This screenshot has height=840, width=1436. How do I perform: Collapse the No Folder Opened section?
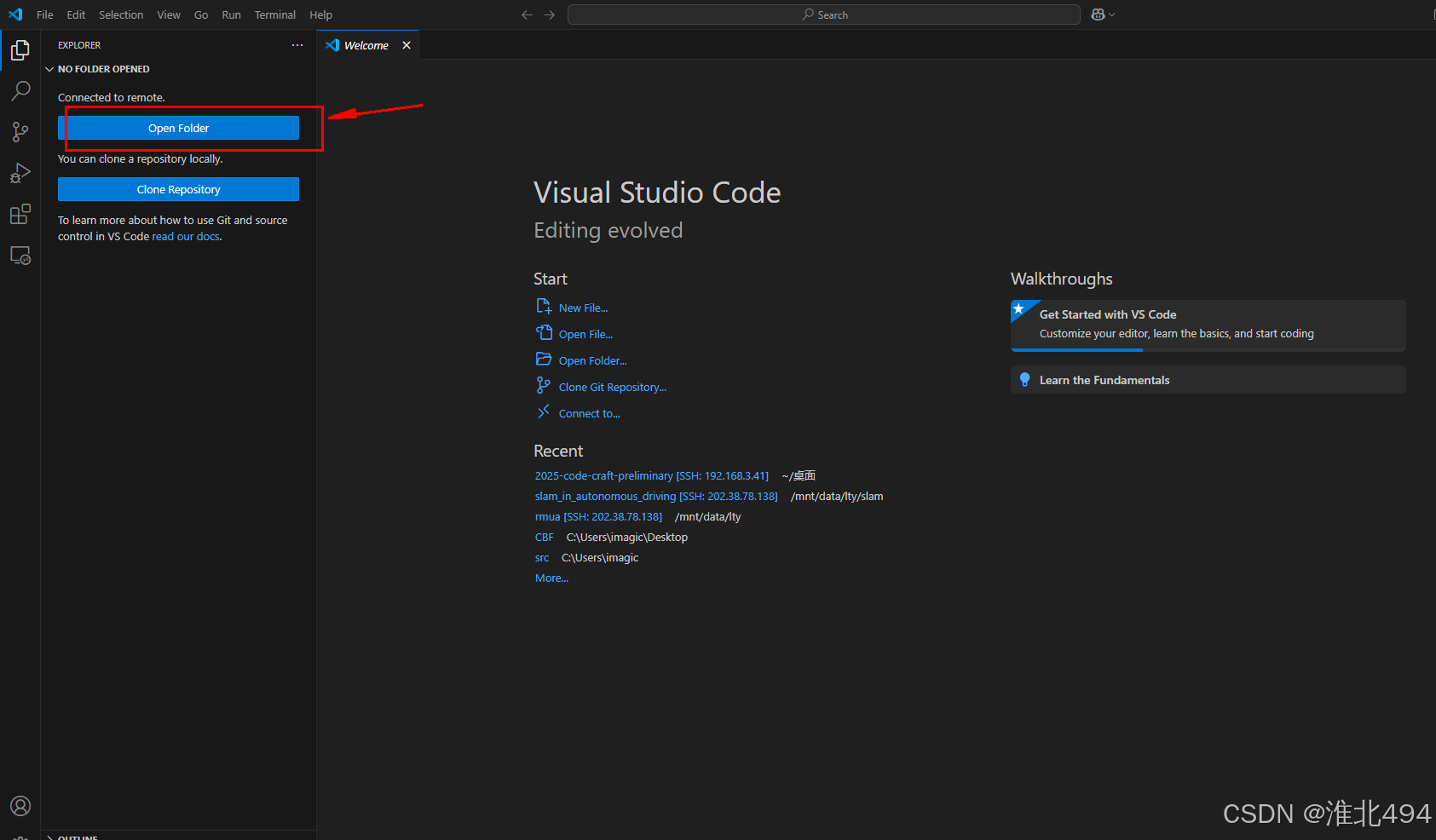178,69
